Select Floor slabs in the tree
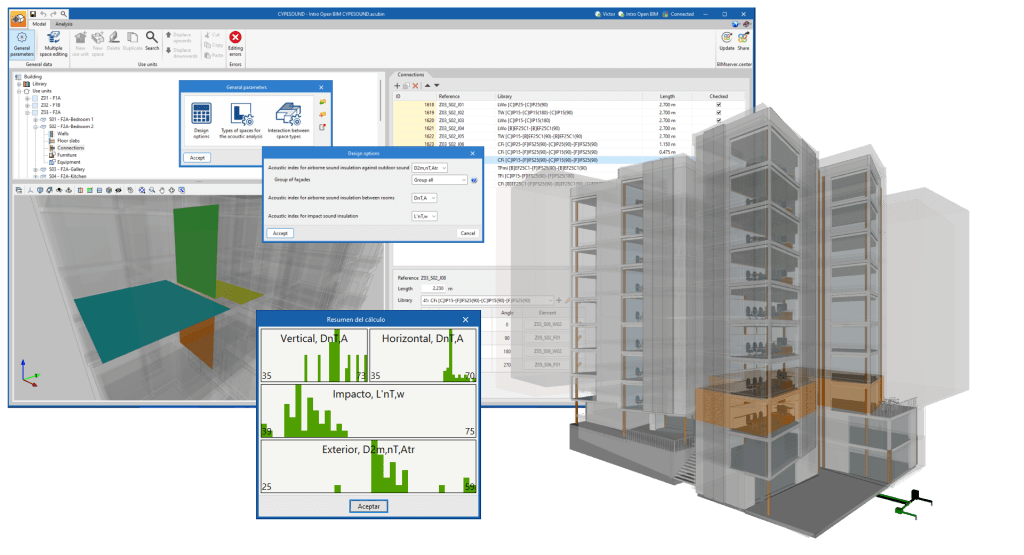Image resolution: width=1024 pixels, height=555 pixels. [x=68, y=140]
